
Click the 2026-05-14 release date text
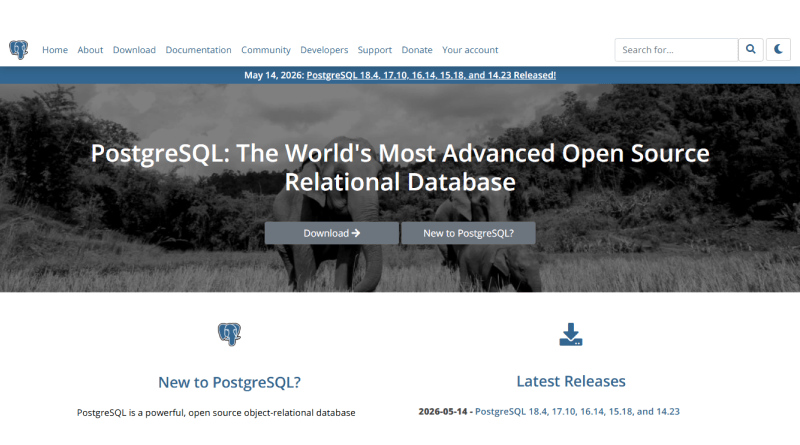tap(443, 411)
